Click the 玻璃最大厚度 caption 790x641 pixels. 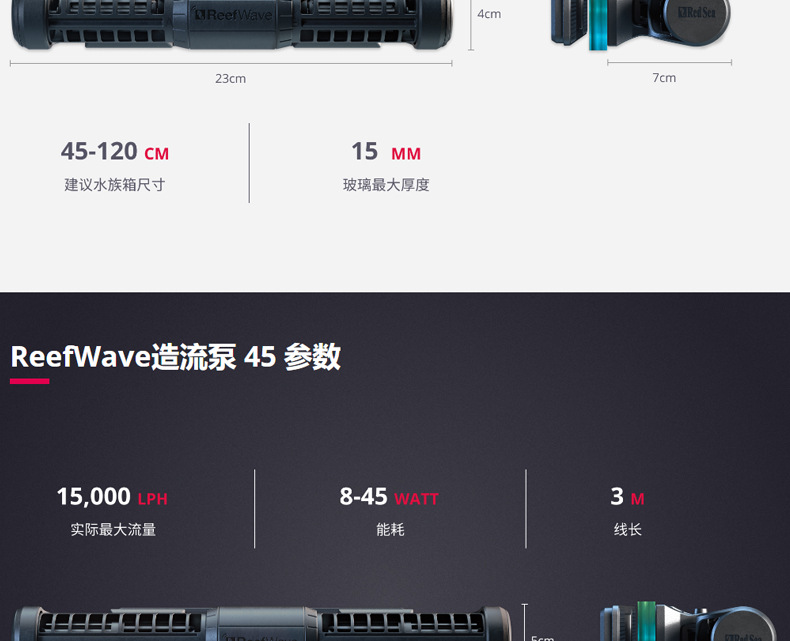pos(386,185)
